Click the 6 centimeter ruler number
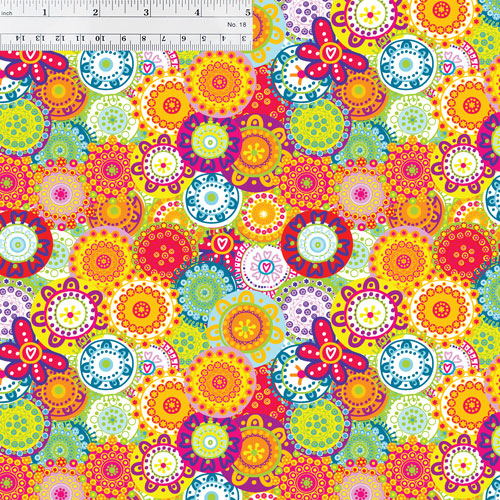 tap(184, 38)
